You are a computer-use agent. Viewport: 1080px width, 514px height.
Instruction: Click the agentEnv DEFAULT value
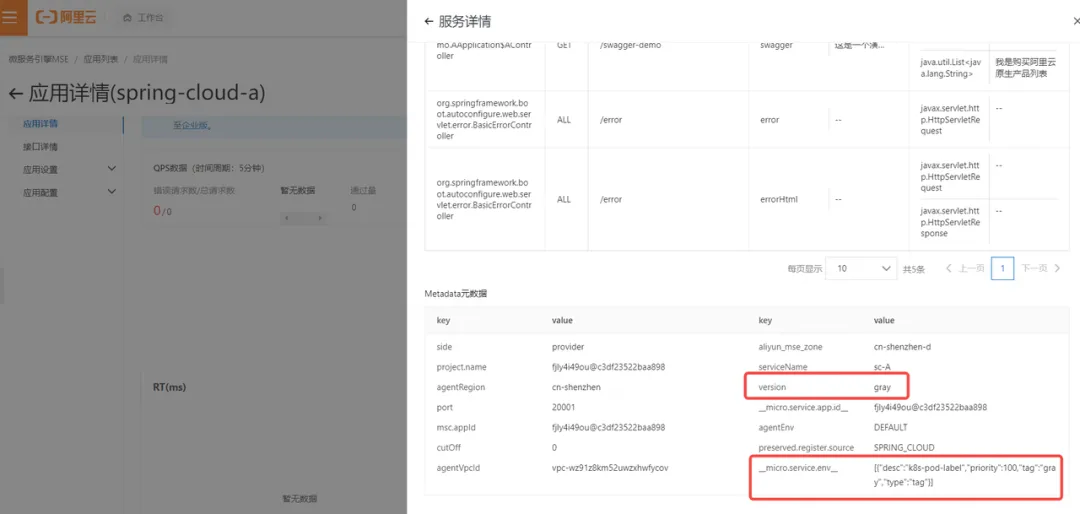(x=891, y=427)
